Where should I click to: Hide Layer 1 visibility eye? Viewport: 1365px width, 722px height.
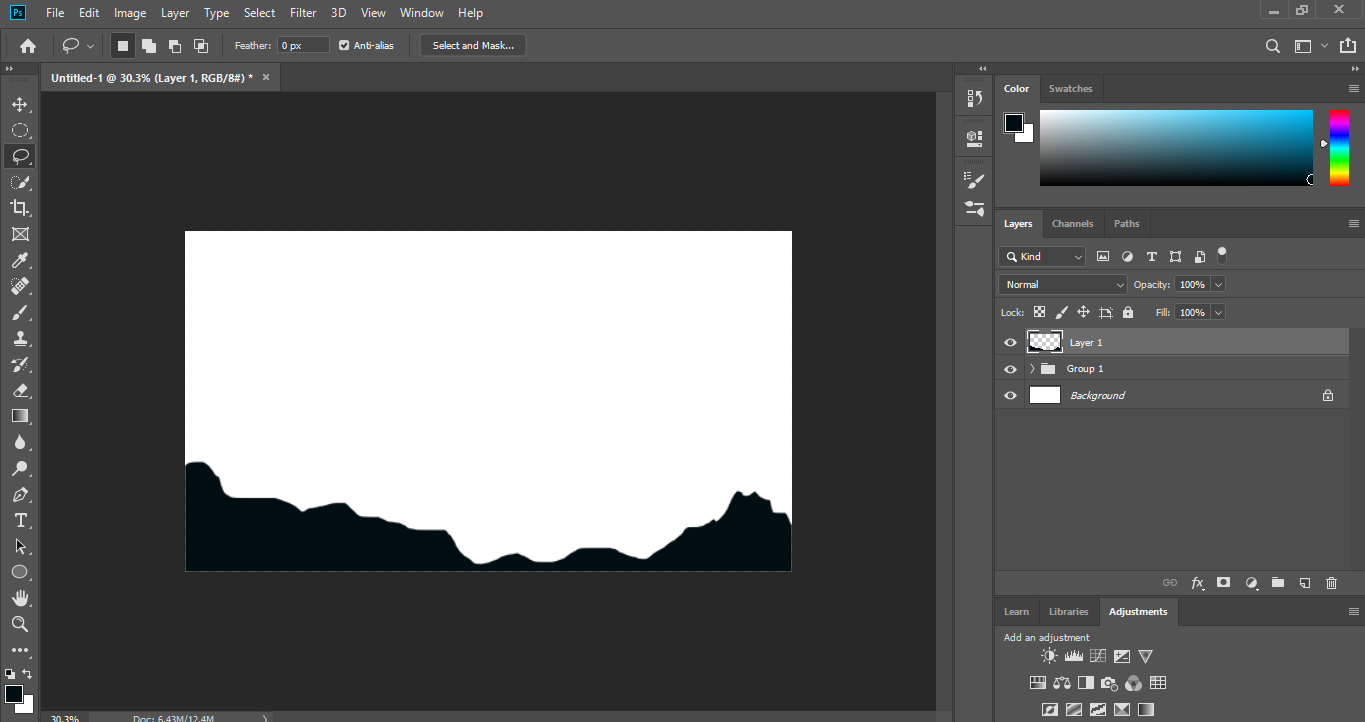(x=1010, y=343)
